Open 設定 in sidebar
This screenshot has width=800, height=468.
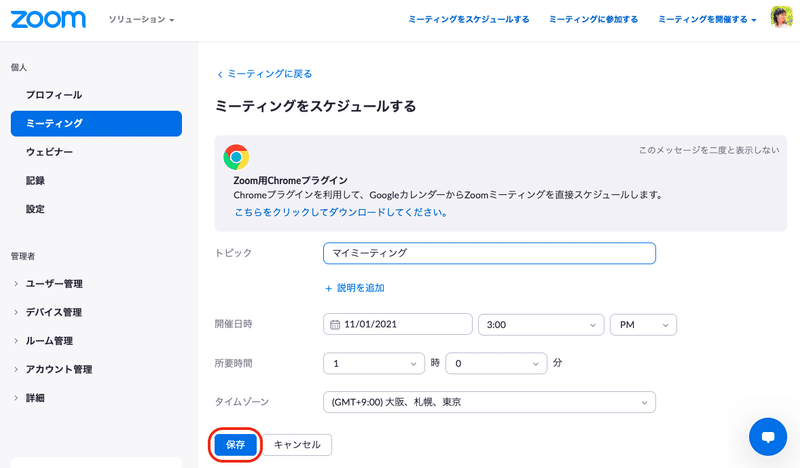point(35,209)
